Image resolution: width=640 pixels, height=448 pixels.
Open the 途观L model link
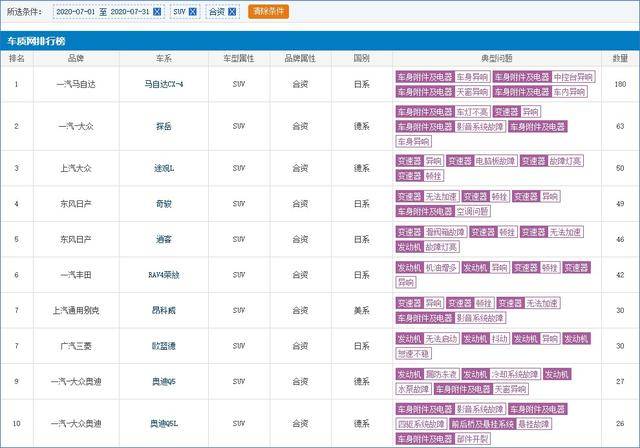point(164,168)
